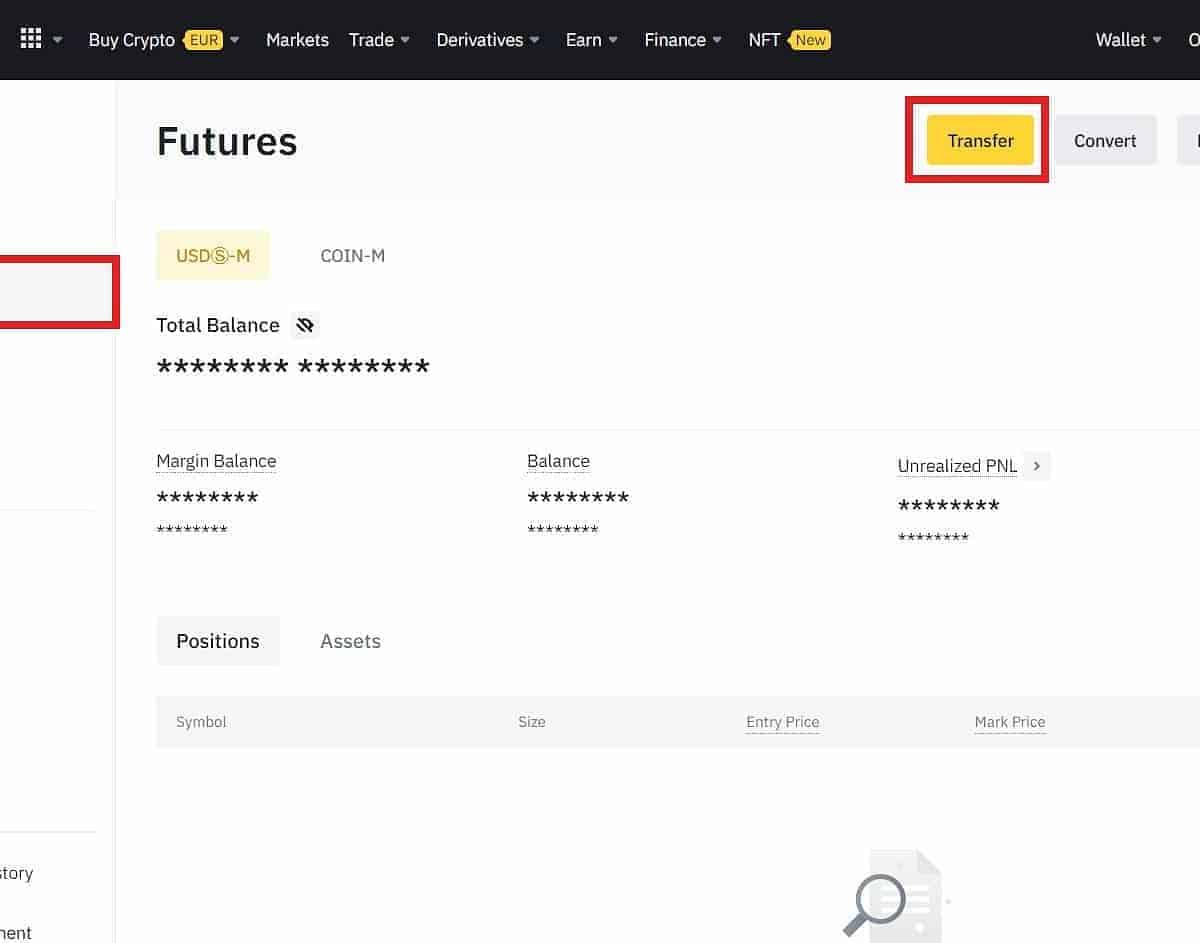Switch to the COIN-M tab
1200x943 pixels.
(352, 256)
